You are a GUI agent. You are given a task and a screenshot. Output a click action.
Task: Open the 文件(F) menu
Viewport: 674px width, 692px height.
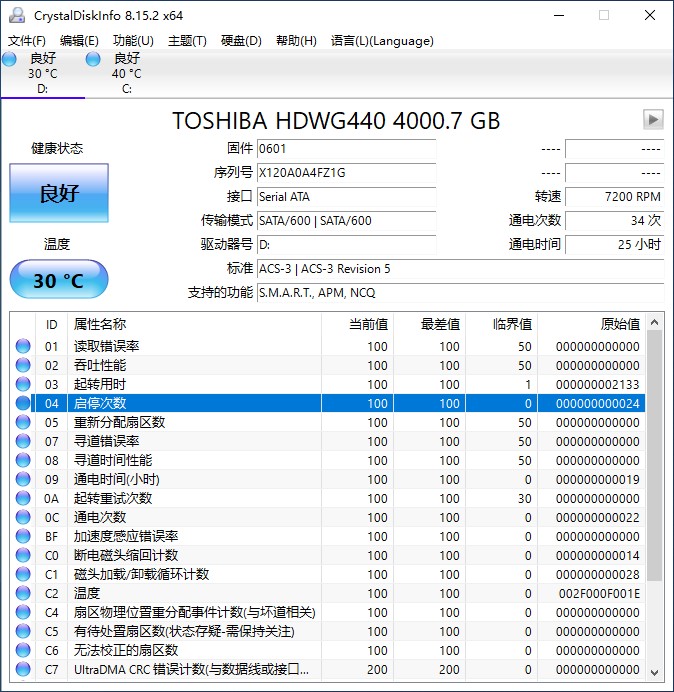pyautogui.click(x=26, y=41)
